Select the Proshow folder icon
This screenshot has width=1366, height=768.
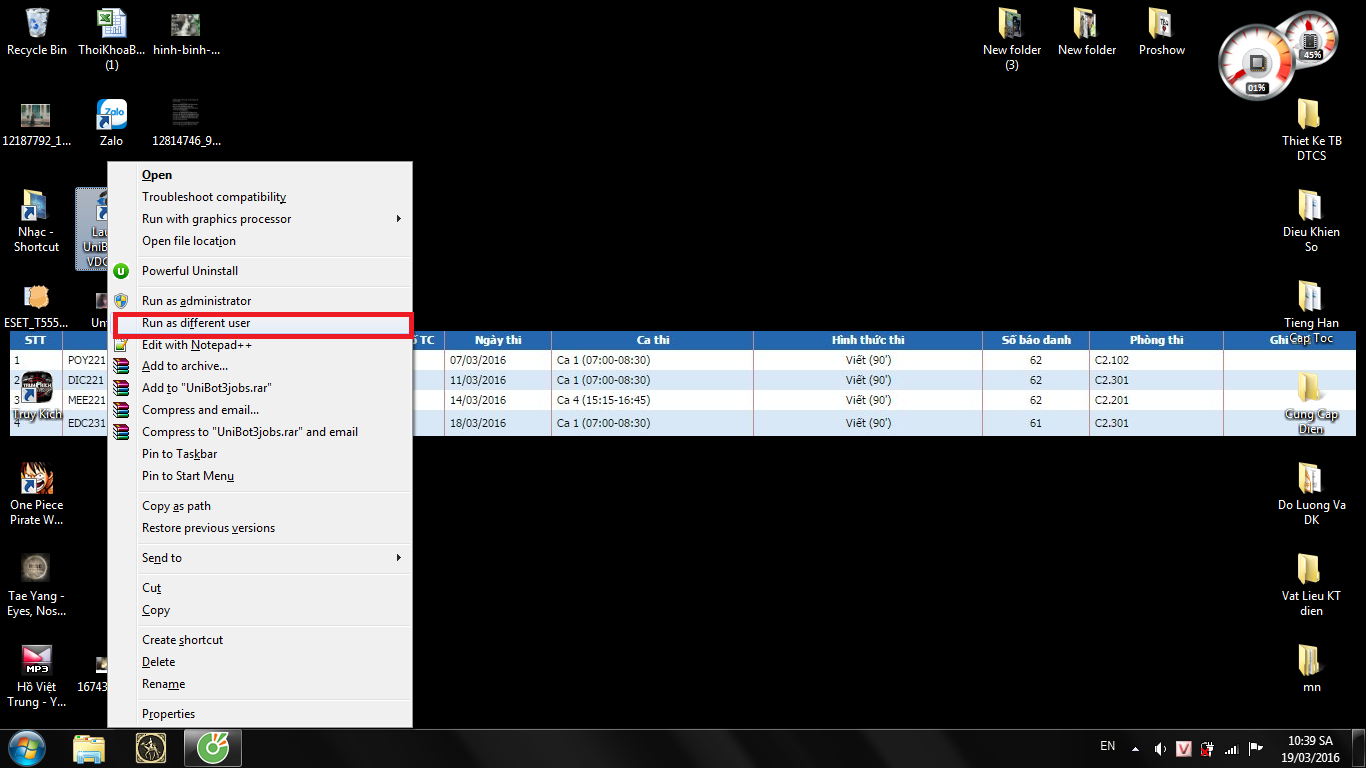(x=1161, y=32)
